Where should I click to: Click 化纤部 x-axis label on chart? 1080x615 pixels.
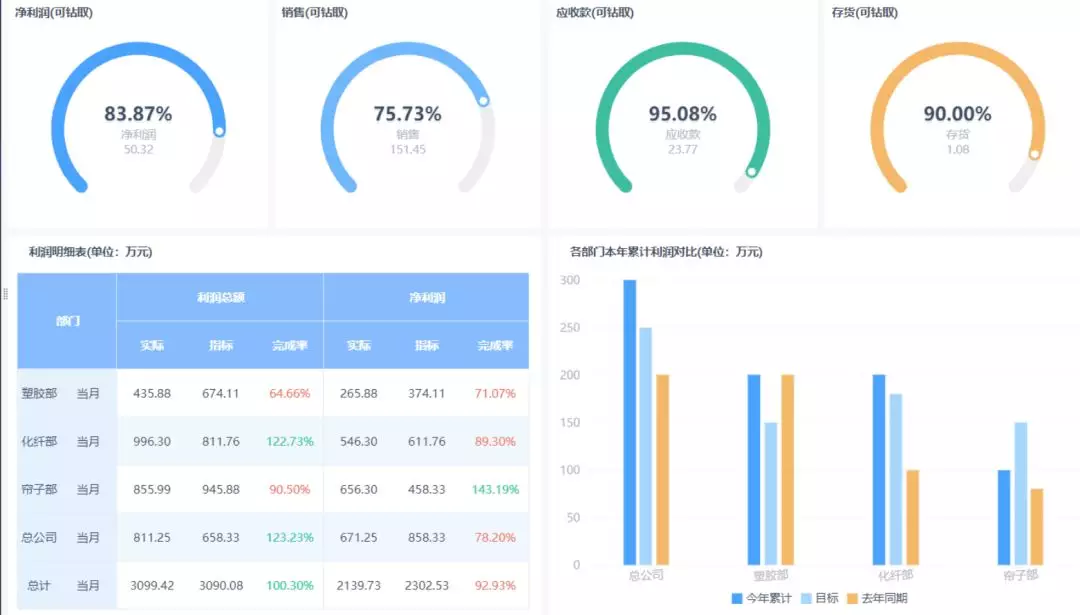pyautogui.click(x=895, y=575)
